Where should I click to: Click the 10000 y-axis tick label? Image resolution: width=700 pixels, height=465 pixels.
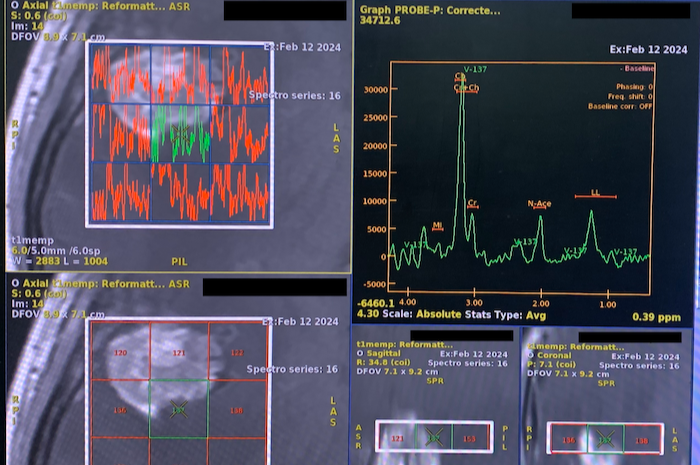tap(375, 201)
